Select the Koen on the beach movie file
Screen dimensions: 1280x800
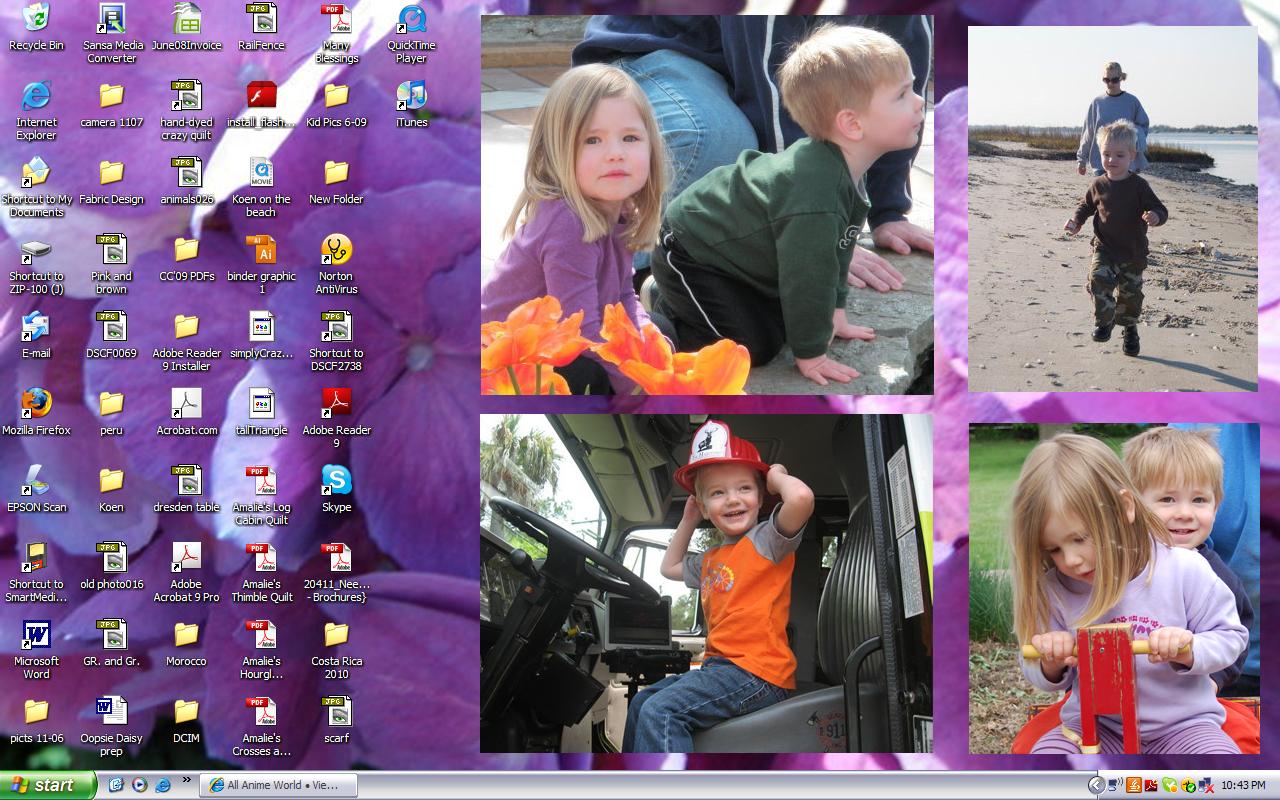pyautogui.click(x=261, y=173)
